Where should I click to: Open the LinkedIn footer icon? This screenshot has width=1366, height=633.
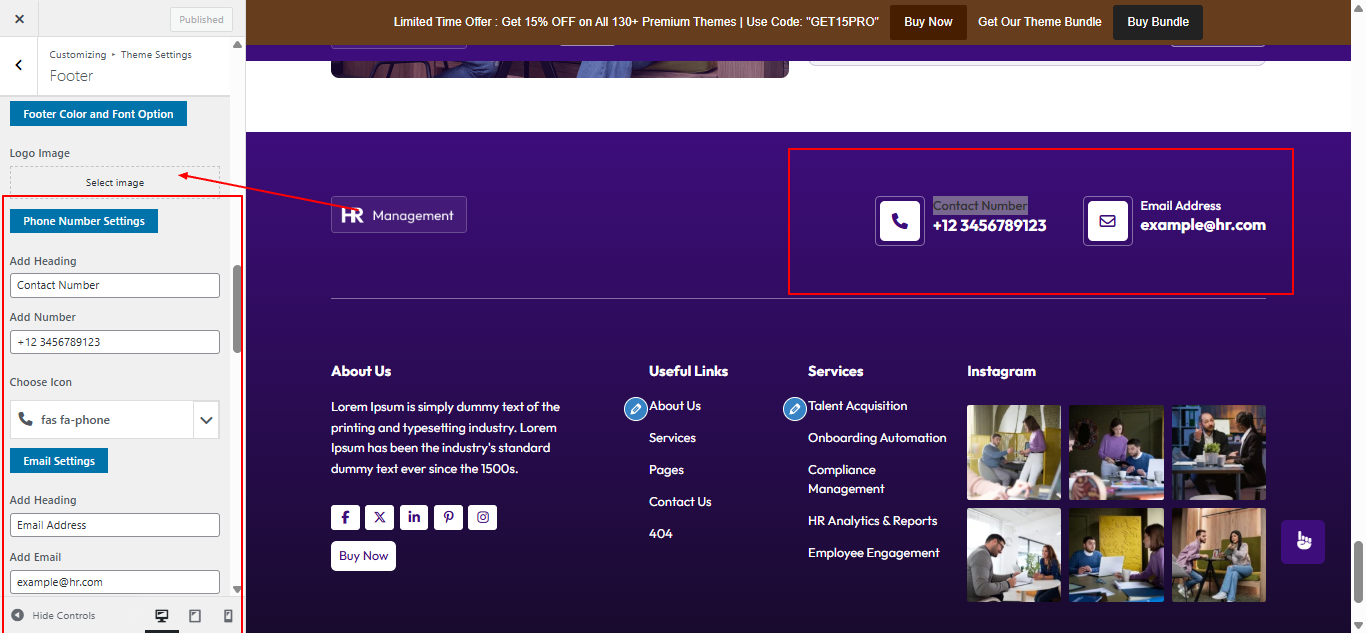pyautogui.click(x=414, y=517)
